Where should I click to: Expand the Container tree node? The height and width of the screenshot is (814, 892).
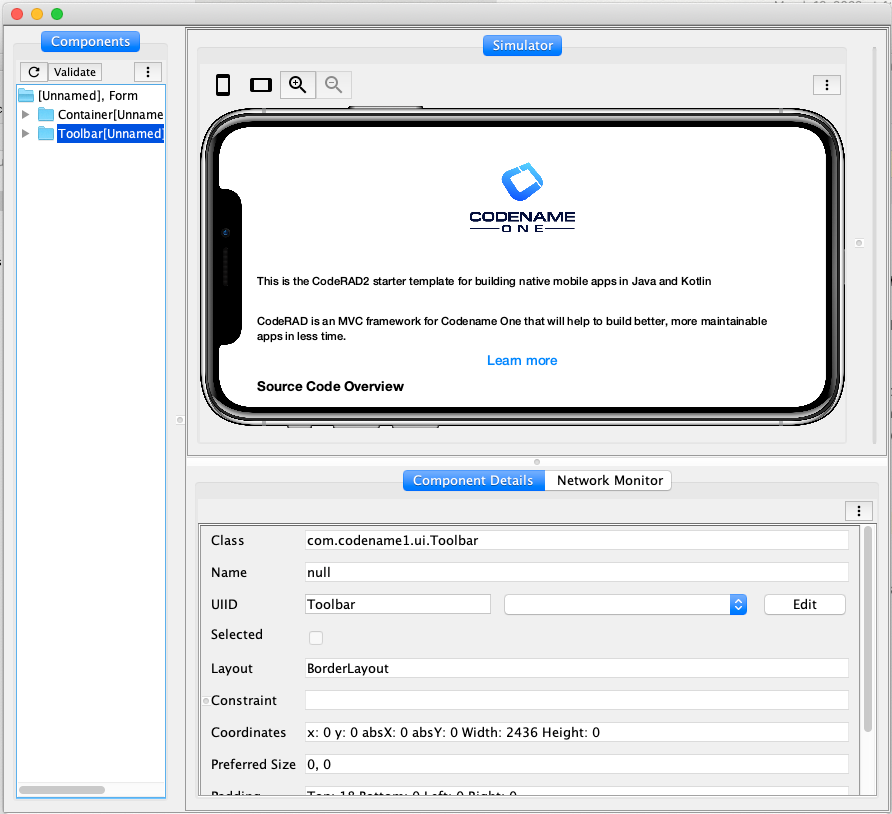coord(26,115)
